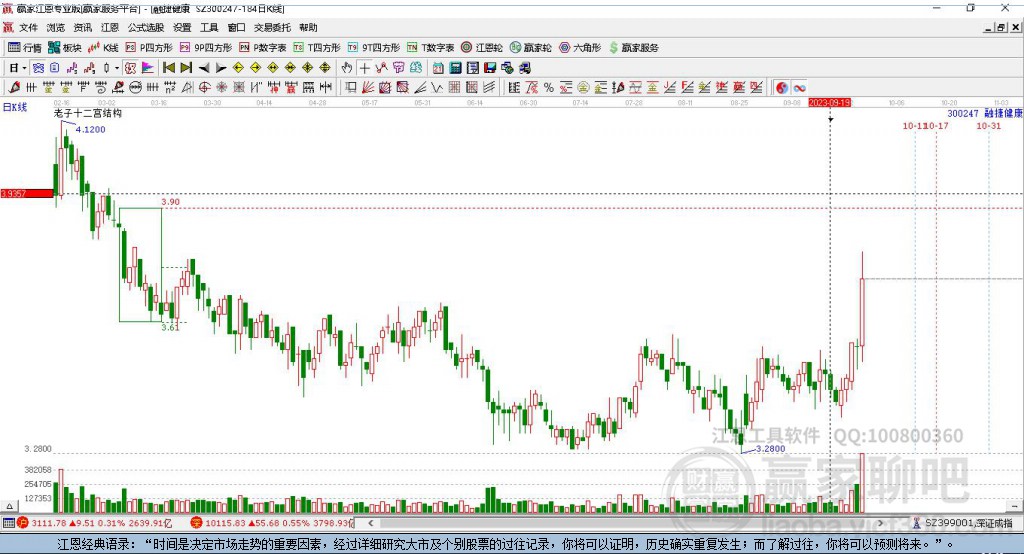
Task: Open the 设置 menu
Action: tap(182, 27)
